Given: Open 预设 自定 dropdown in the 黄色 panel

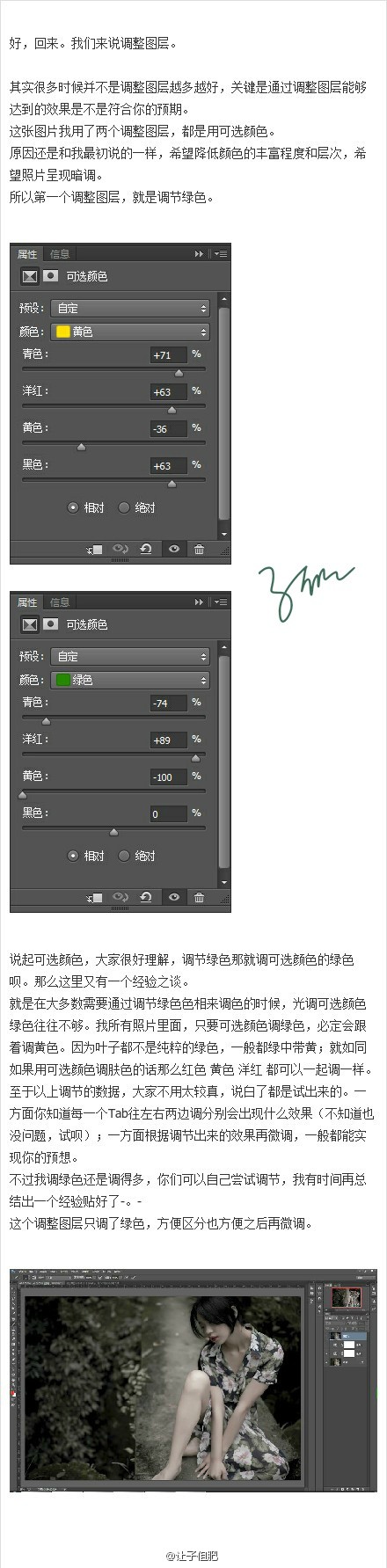Looking at the screenshot, I should (130, 308).
